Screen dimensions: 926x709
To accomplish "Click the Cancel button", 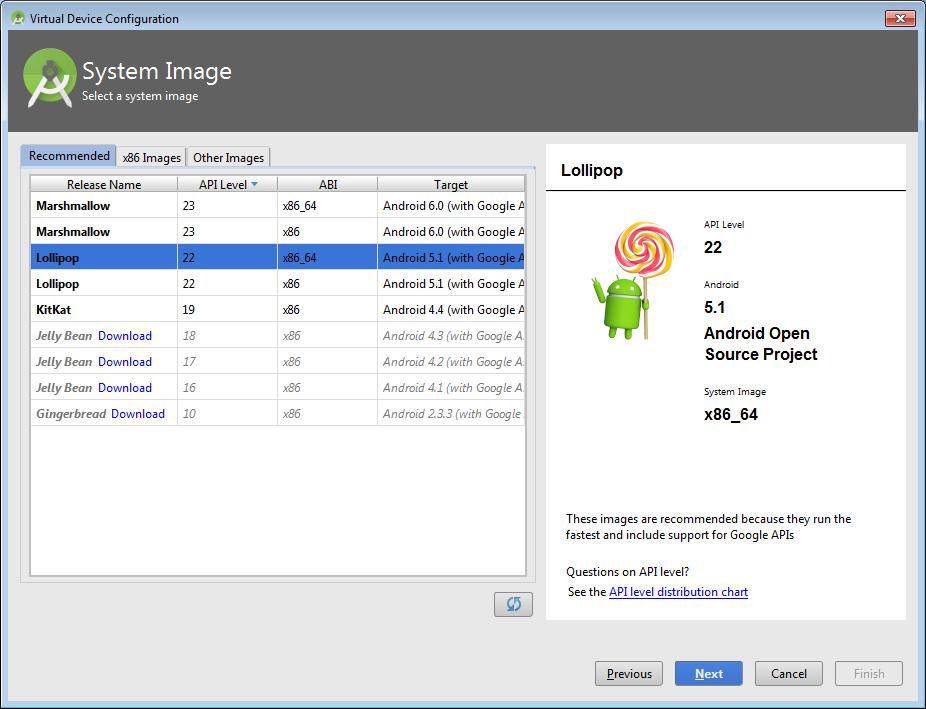I will point(788,674).
